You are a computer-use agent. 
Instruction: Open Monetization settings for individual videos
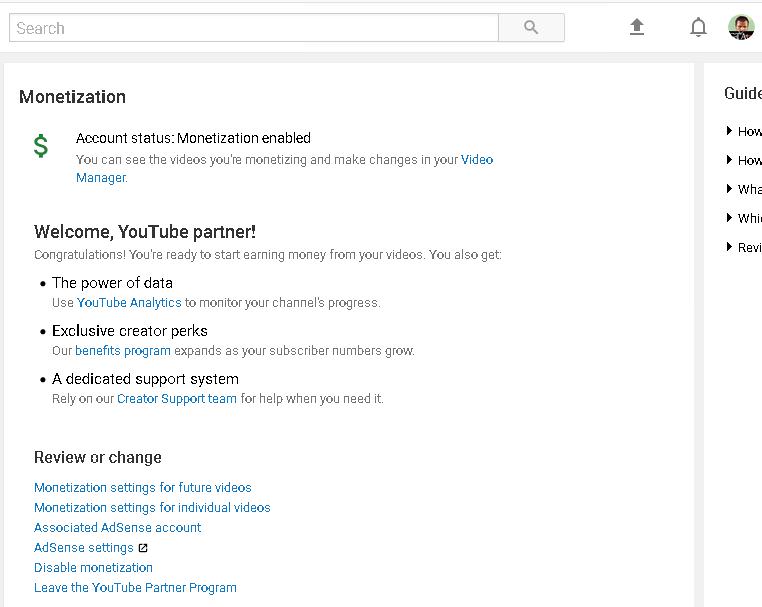pyautogui.click(x=152, y=507)
